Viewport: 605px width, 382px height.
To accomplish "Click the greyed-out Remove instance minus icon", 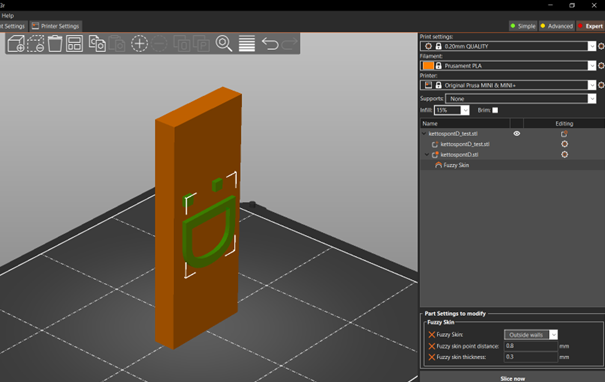I will 159,43.
